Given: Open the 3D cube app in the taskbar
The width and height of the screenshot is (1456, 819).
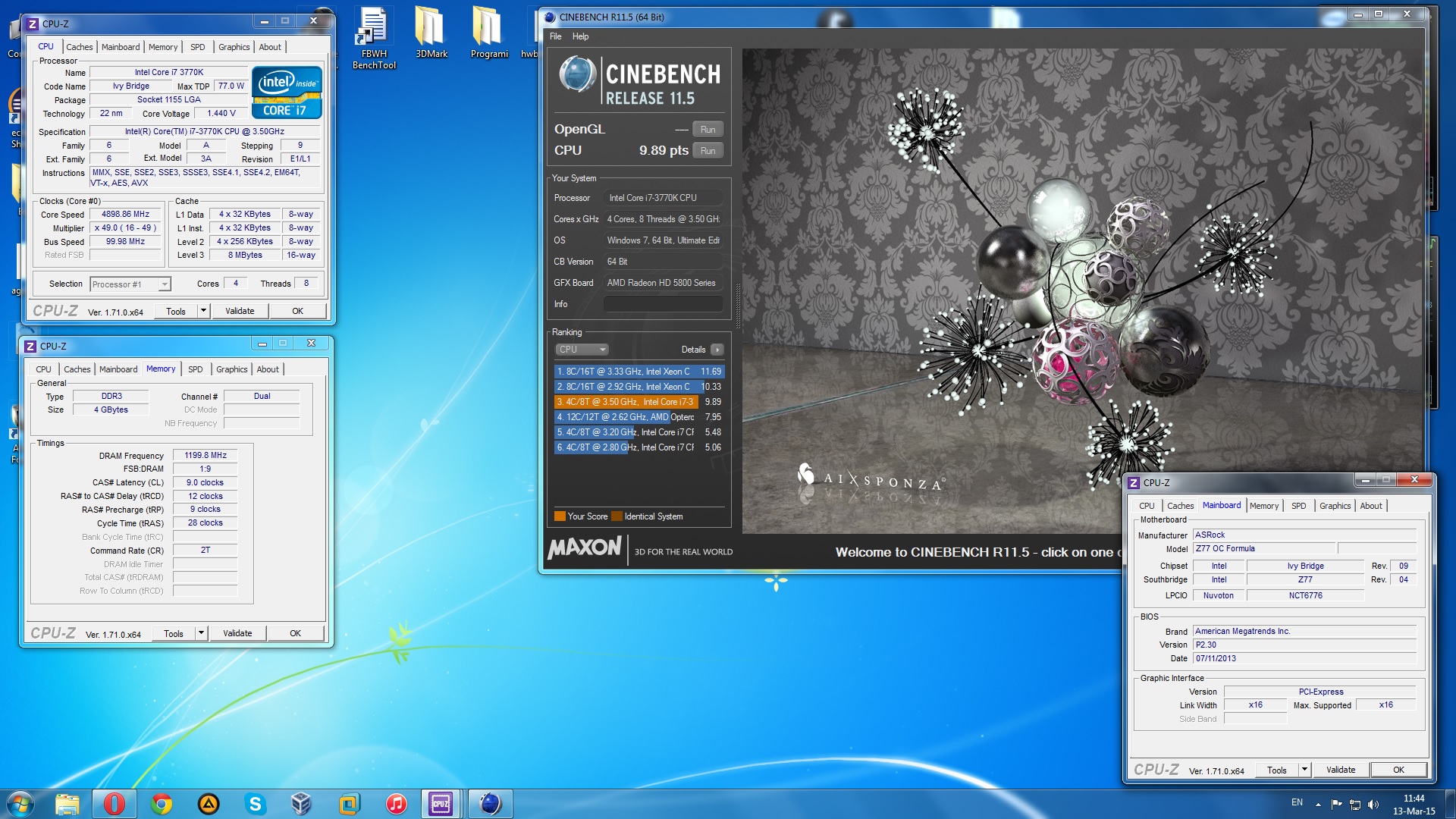Looking at the screenshot, I should [x=302, y=804].
